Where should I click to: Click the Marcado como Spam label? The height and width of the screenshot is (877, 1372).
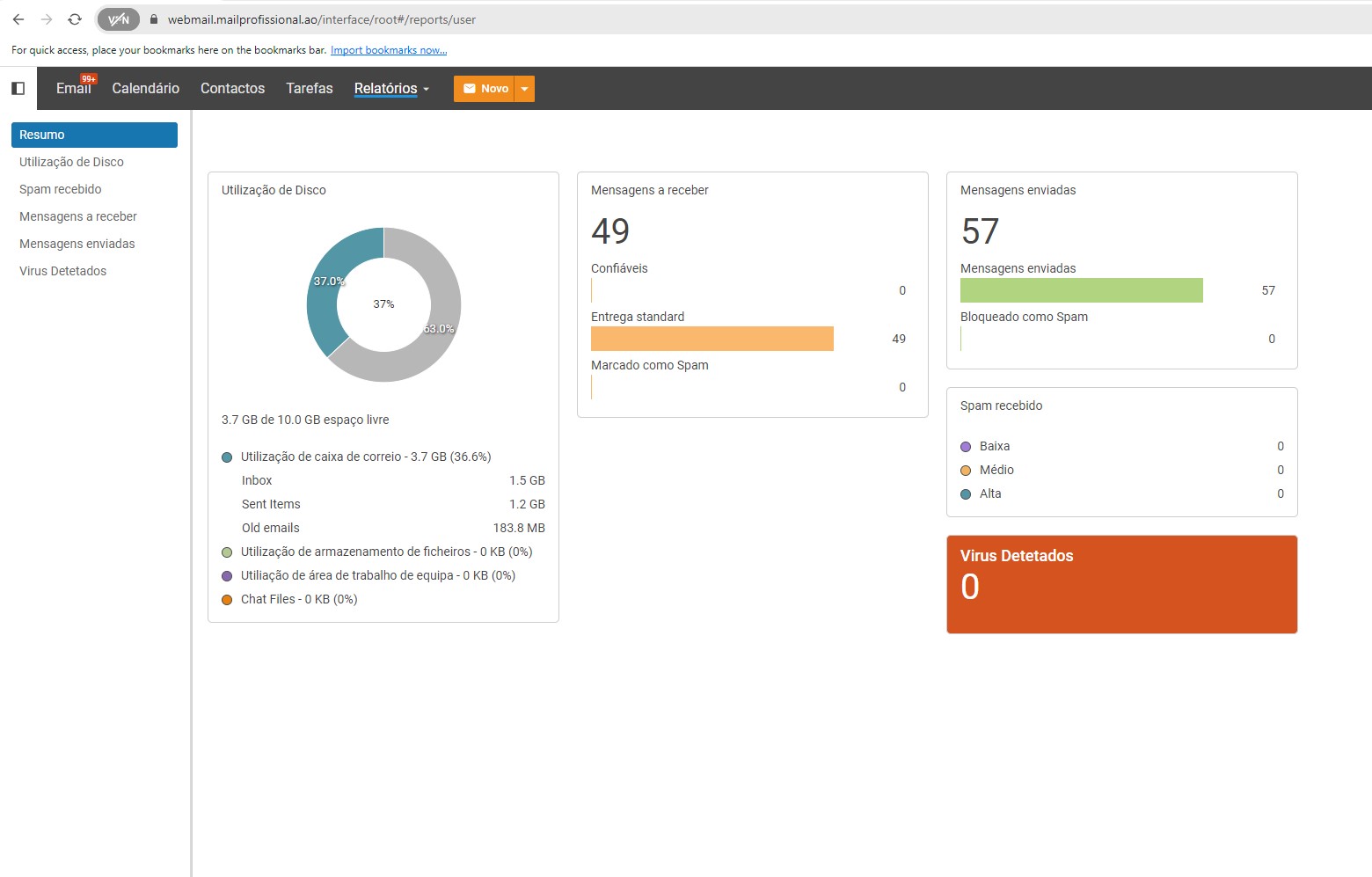click(650, 365)
